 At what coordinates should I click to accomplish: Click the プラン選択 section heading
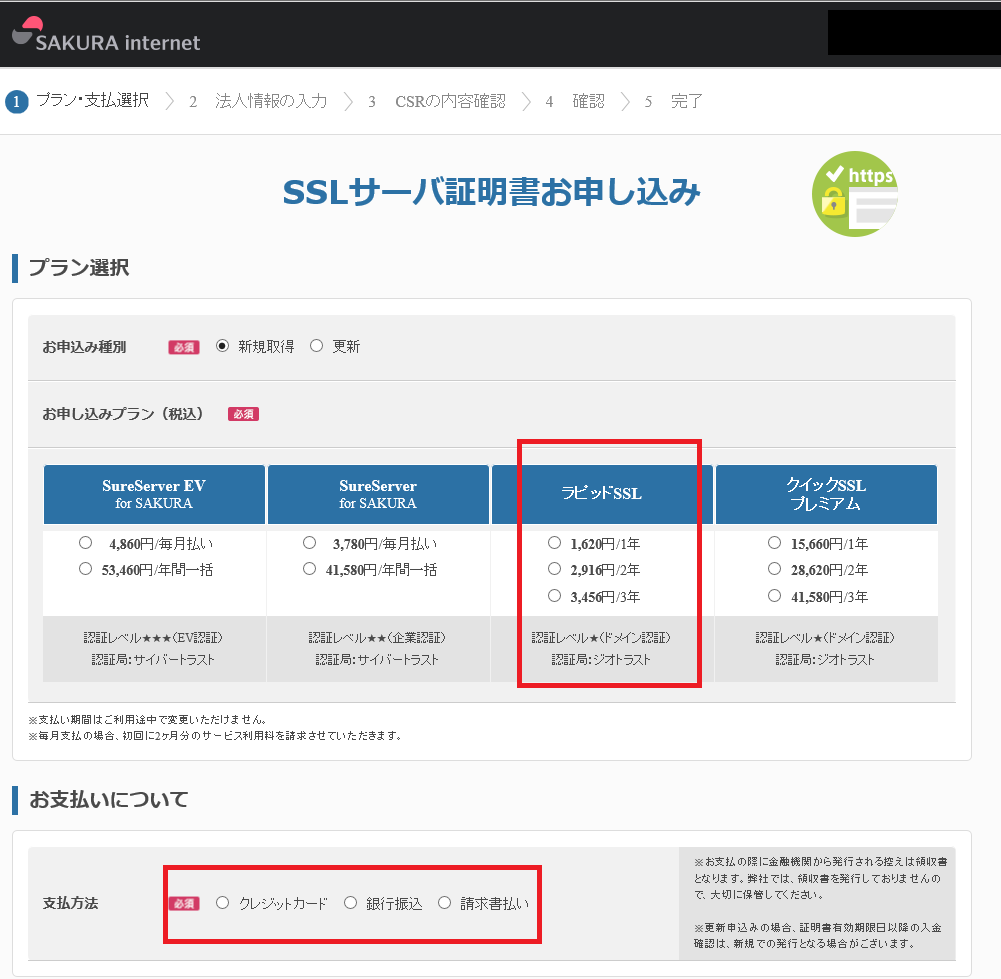(79, 267)
